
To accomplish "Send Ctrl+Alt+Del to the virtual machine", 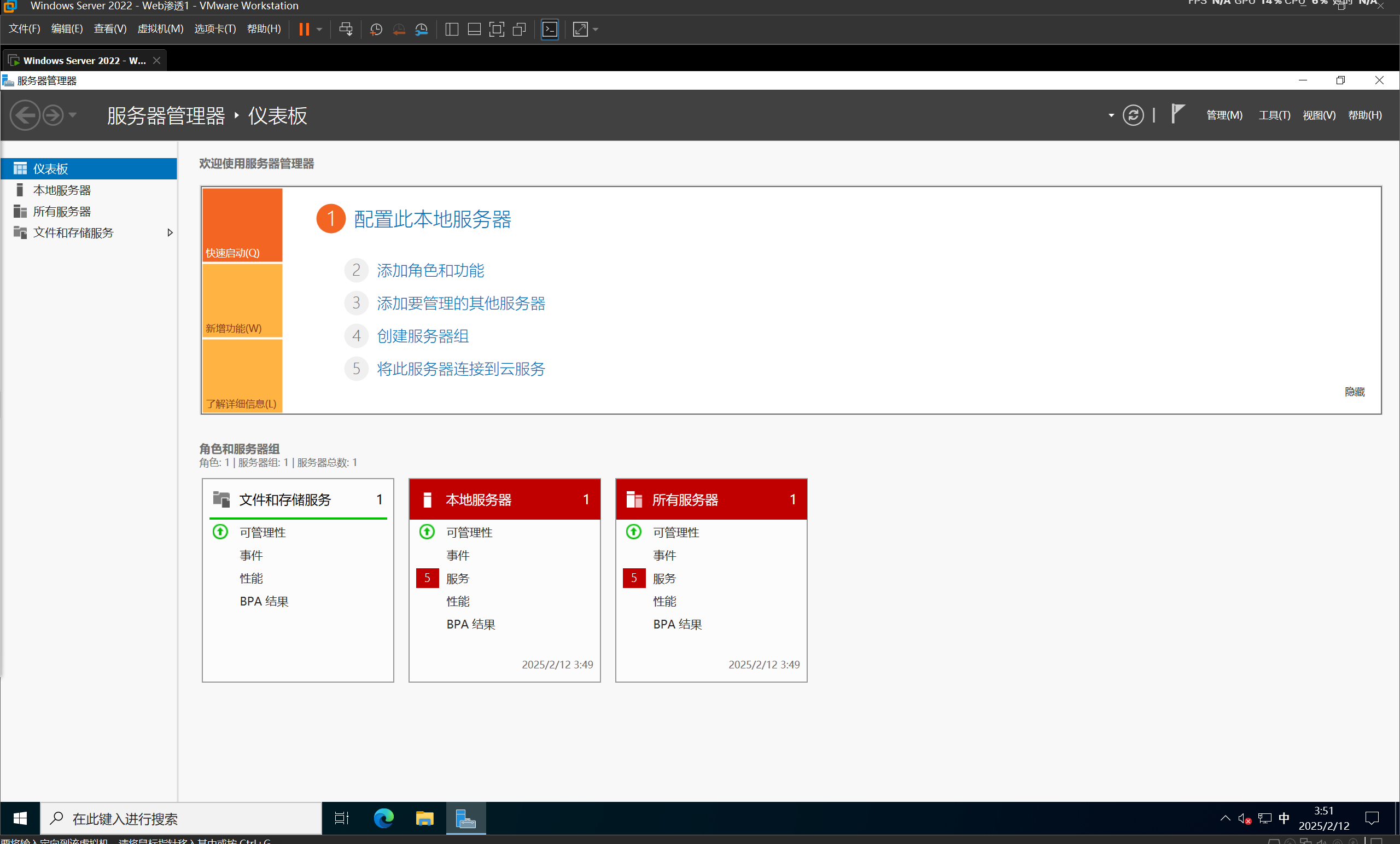I will click(x=346, y=29).
